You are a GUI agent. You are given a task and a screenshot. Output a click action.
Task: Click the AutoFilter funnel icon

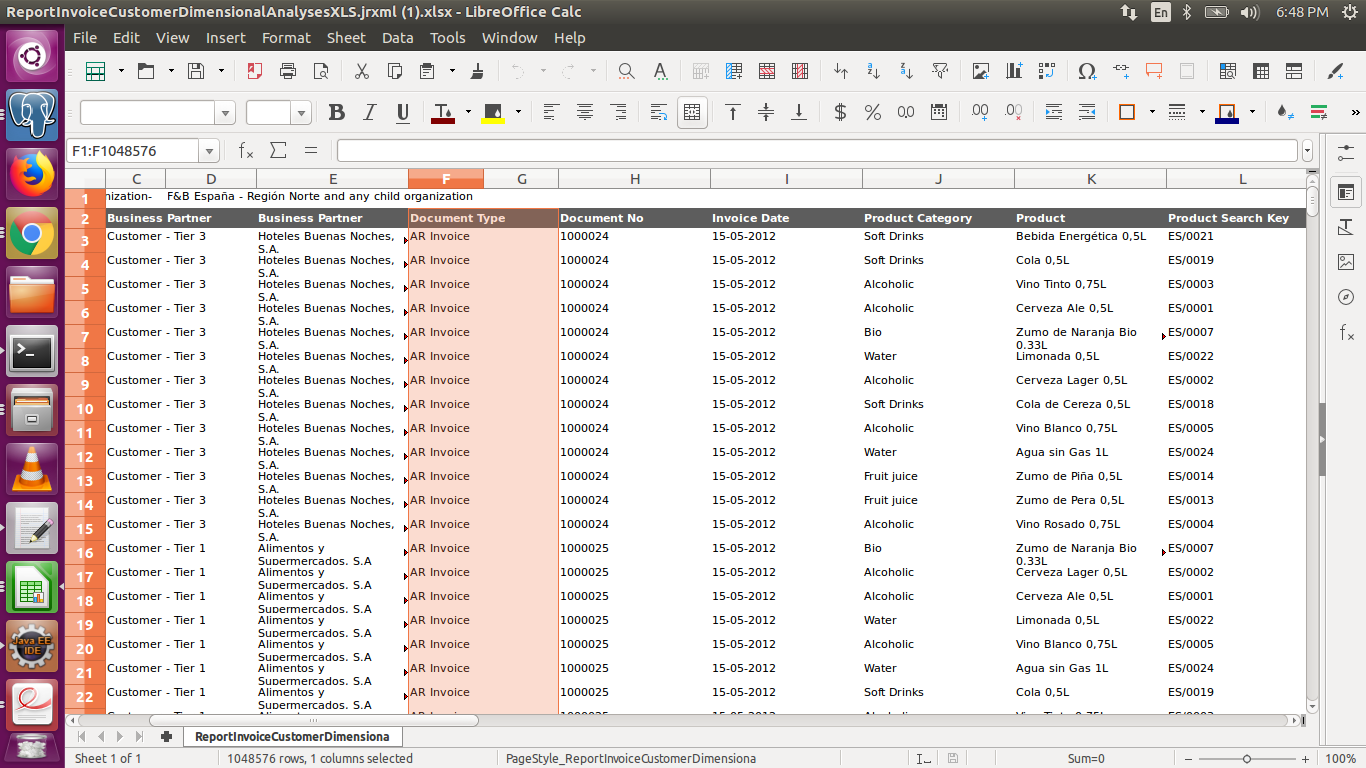(939, 71)
